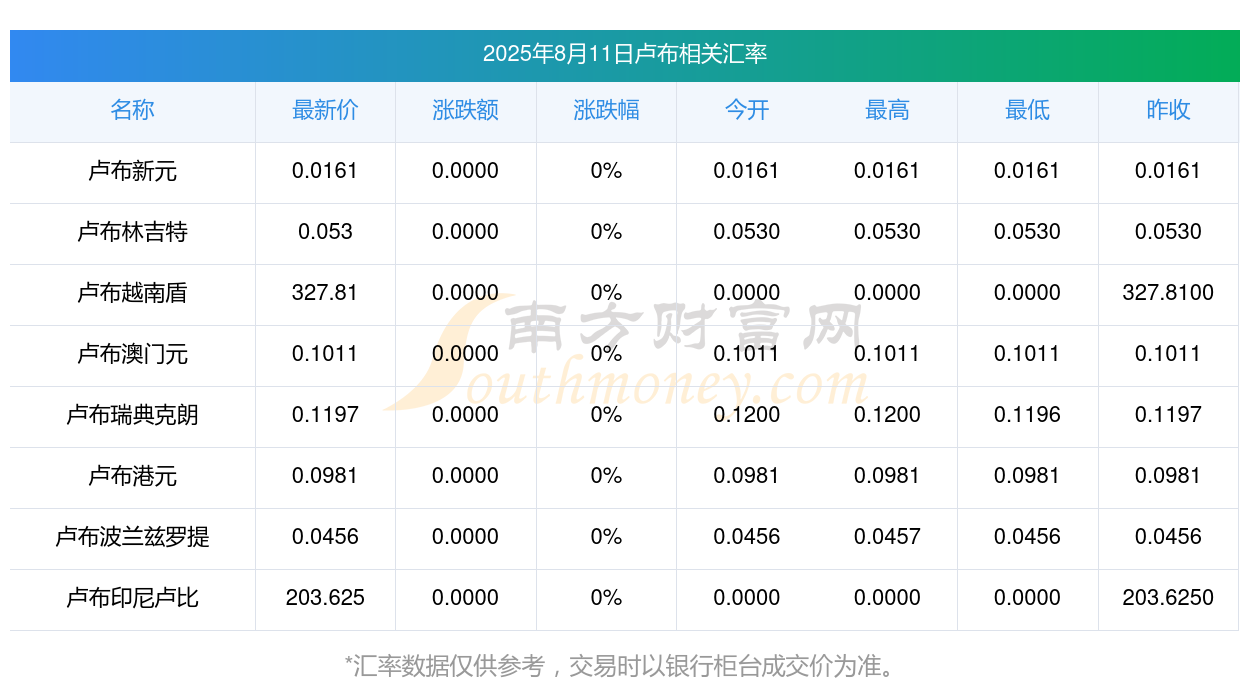
Task: Select the 卢布波兰兹罗提 row name
Action: [132, 537]
